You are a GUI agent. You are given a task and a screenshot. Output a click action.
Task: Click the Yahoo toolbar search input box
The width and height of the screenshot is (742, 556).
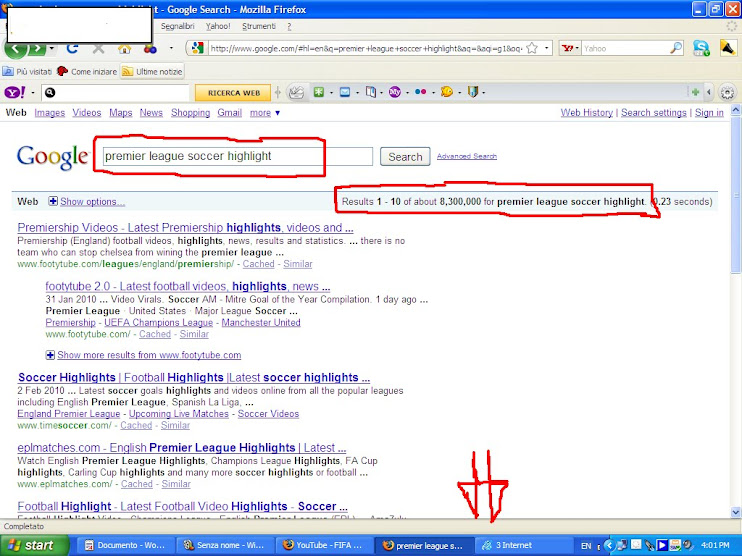click(115, 93)
